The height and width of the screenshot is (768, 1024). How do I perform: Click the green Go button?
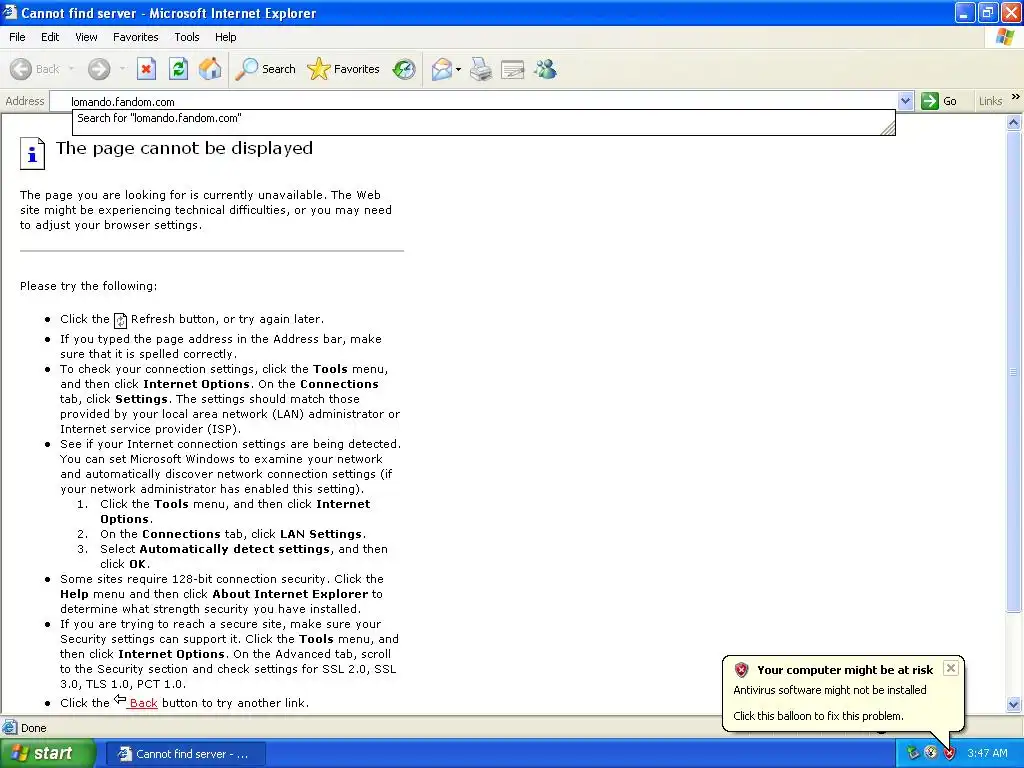(x=939, y=101)
